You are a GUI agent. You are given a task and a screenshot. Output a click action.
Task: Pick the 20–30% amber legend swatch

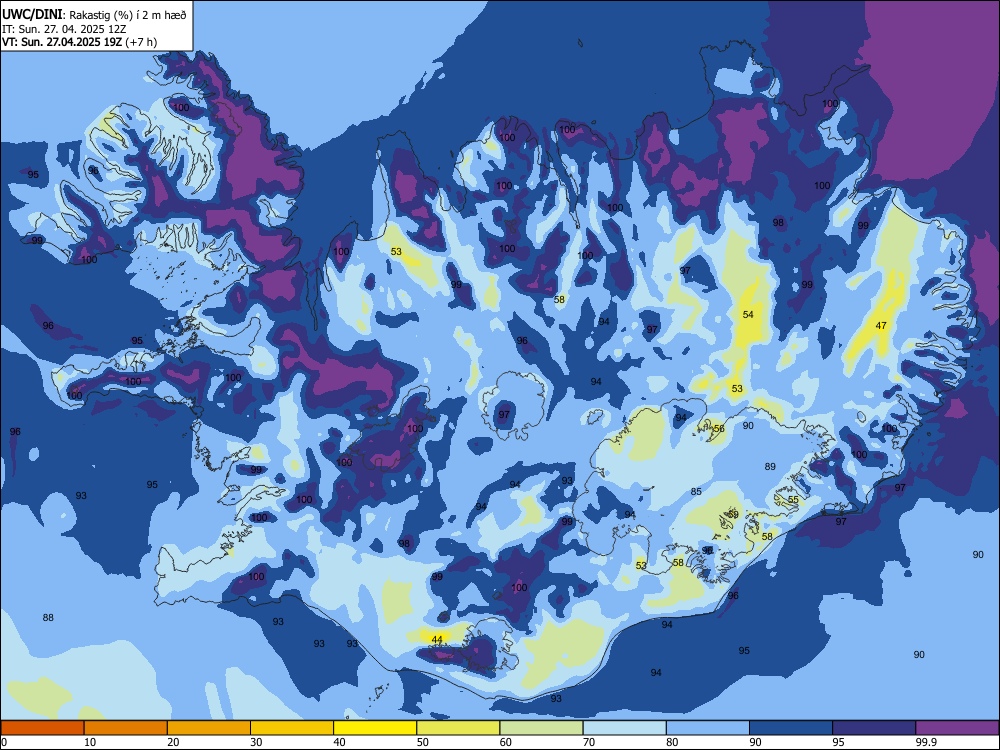pyautogui.click(x=209, y=728)
